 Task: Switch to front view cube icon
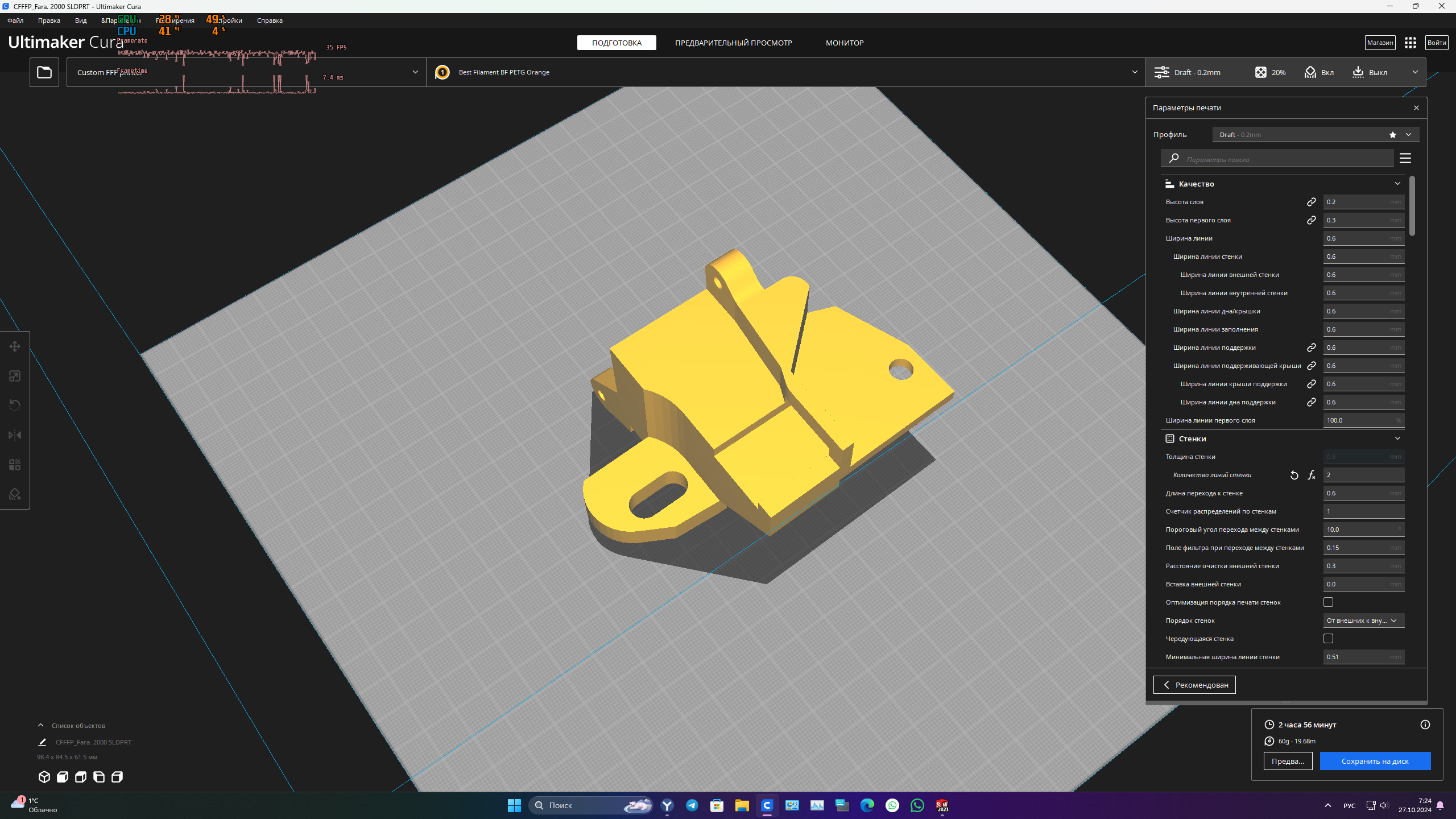pos(63,777)
